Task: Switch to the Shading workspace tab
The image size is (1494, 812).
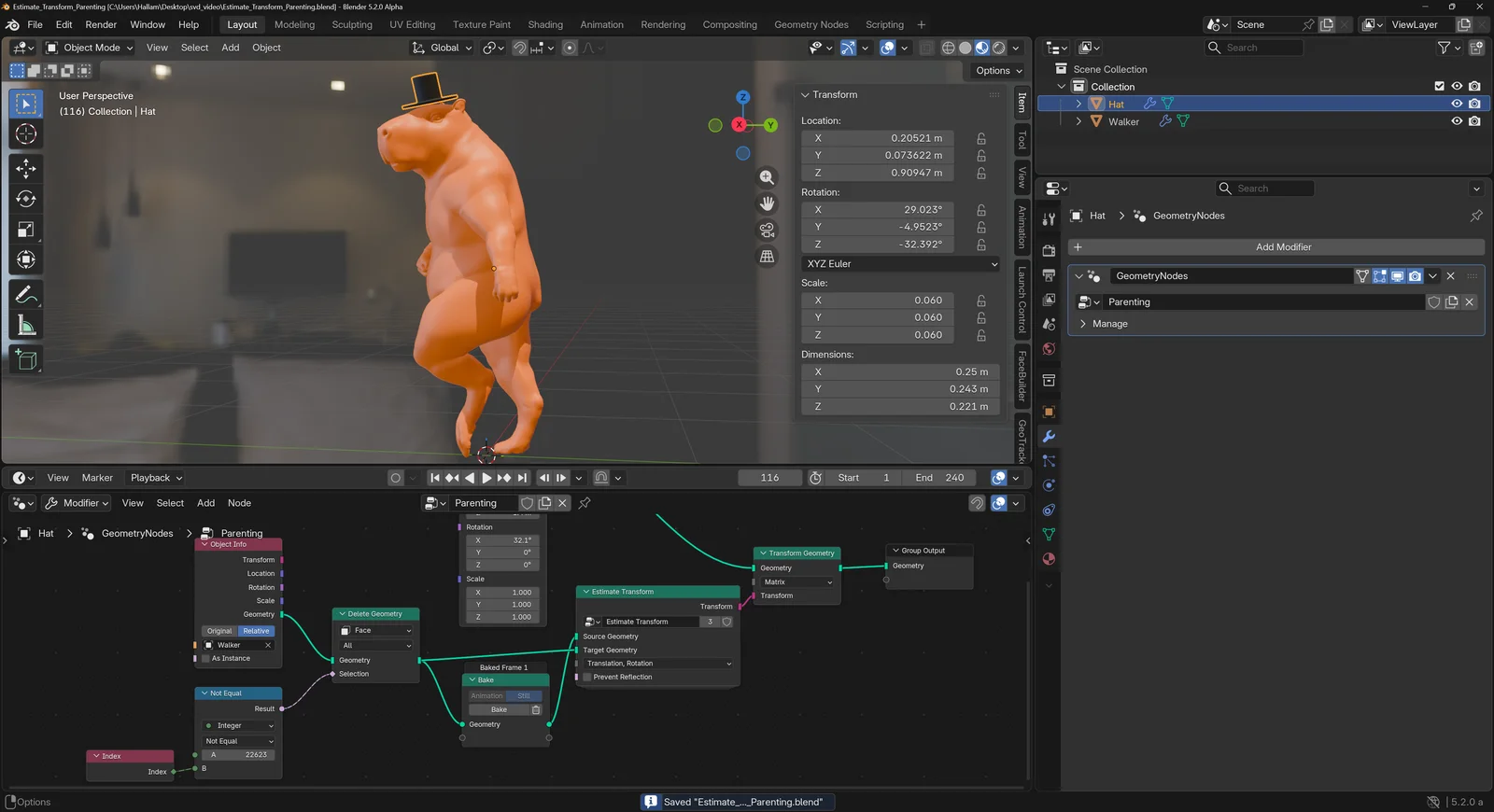Action: coord(545,24)
